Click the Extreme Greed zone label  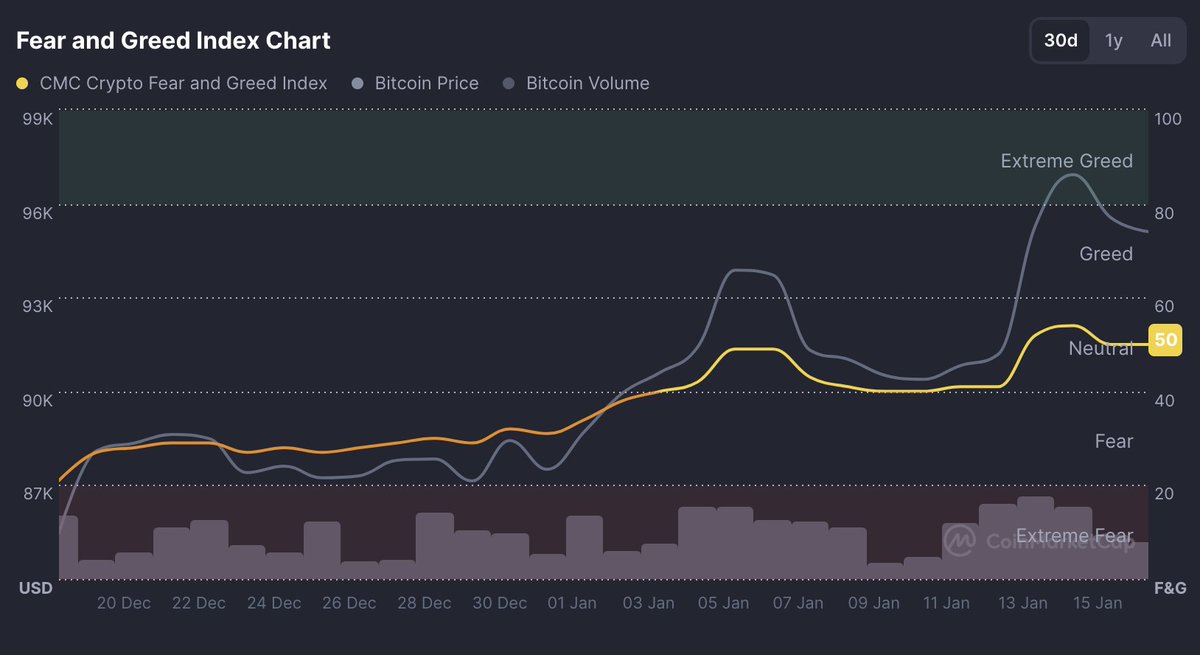click(1066, 161)
